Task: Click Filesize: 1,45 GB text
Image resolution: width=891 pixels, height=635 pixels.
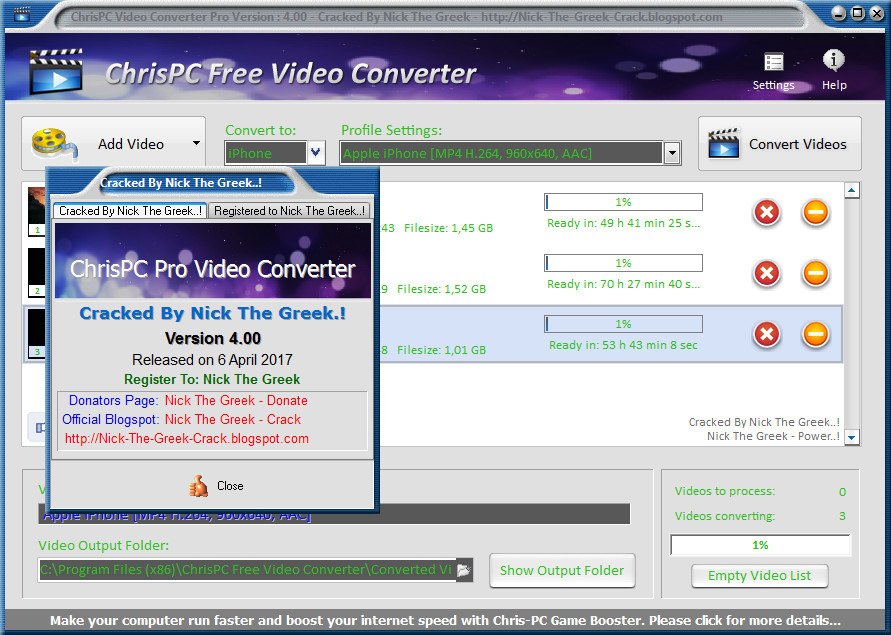Action: 448,228
